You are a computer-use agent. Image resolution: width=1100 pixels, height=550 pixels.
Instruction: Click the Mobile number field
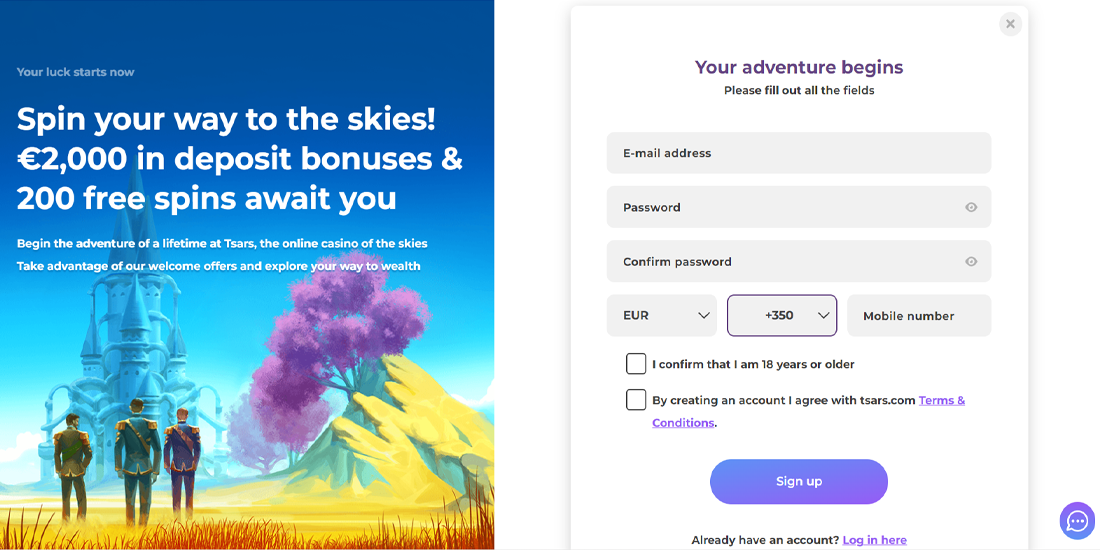point(919,316)
